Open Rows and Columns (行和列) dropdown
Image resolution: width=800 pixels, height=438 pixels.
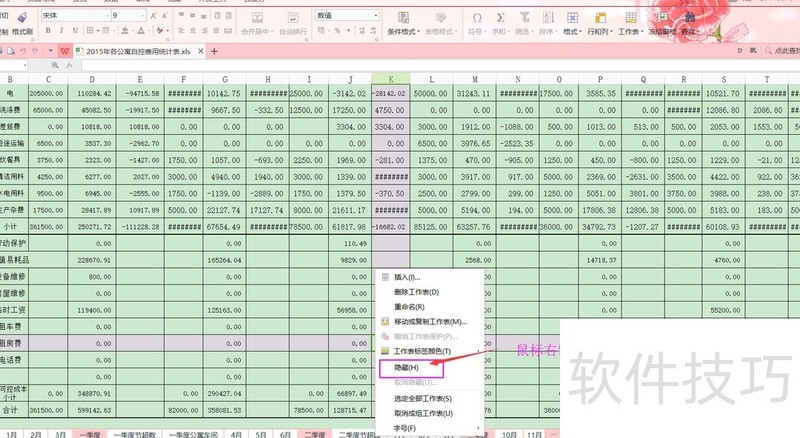pos(600,23)
